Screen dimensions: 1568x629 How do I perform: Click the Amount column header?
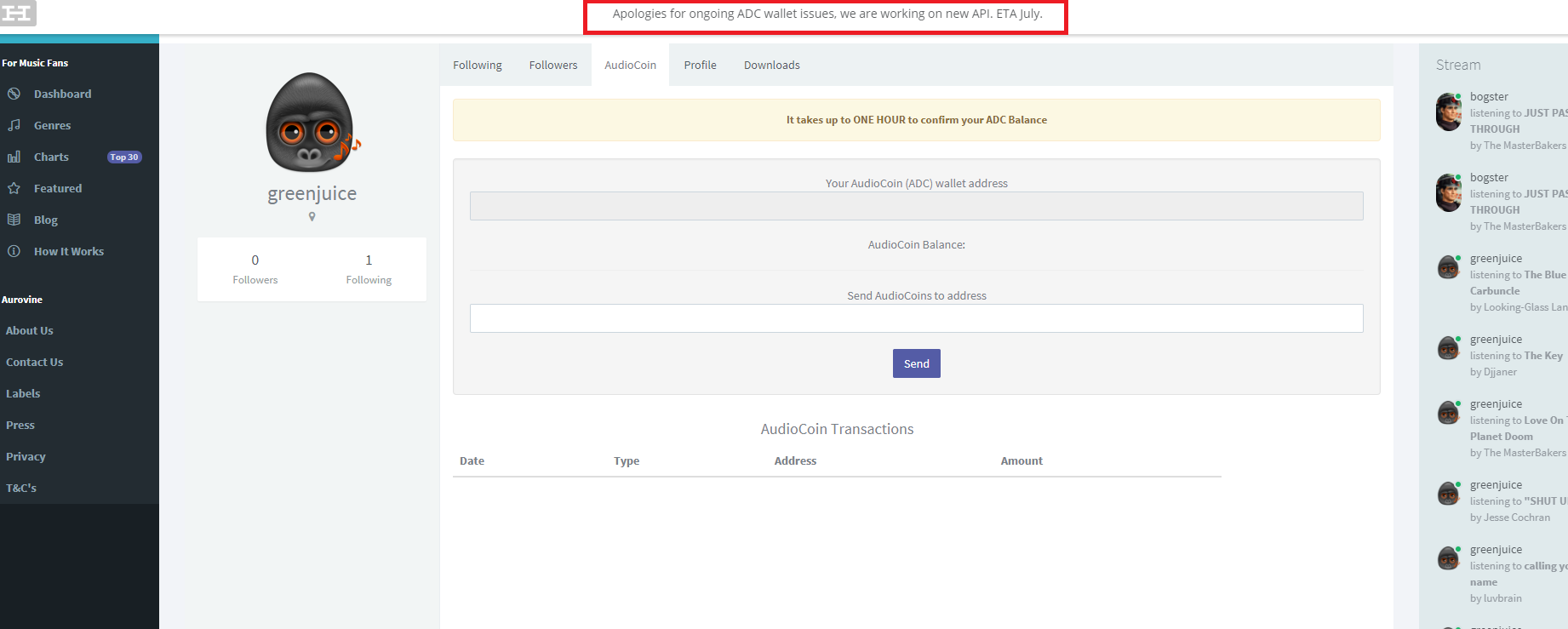[x=1021, y=460]
